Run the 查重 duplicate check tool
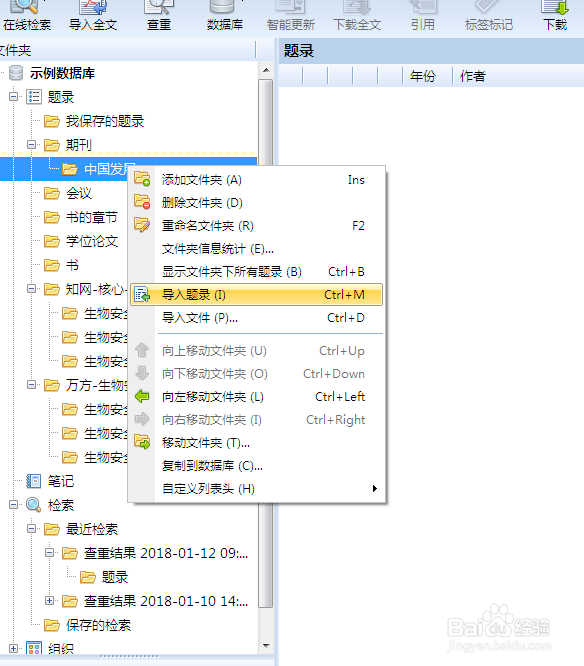The image size is (584, 666). coord(159,17)
